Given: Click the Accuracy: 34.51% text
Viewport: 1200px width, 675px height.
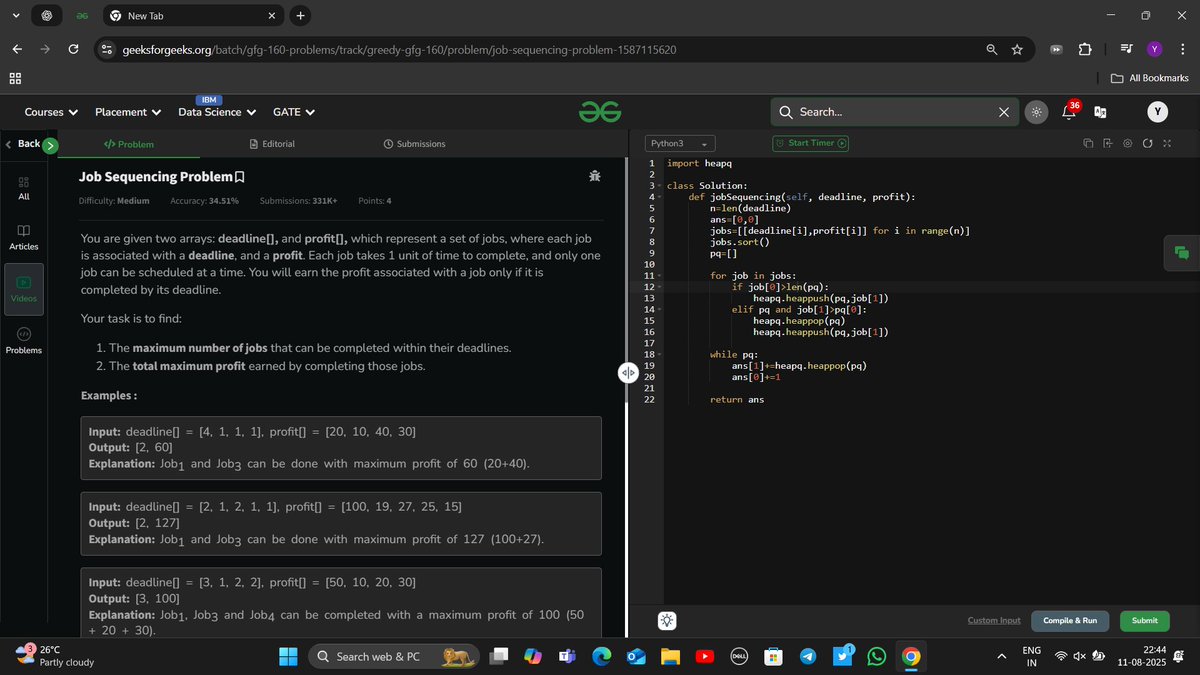Looking at the screenshot, I should pos(204,201).
